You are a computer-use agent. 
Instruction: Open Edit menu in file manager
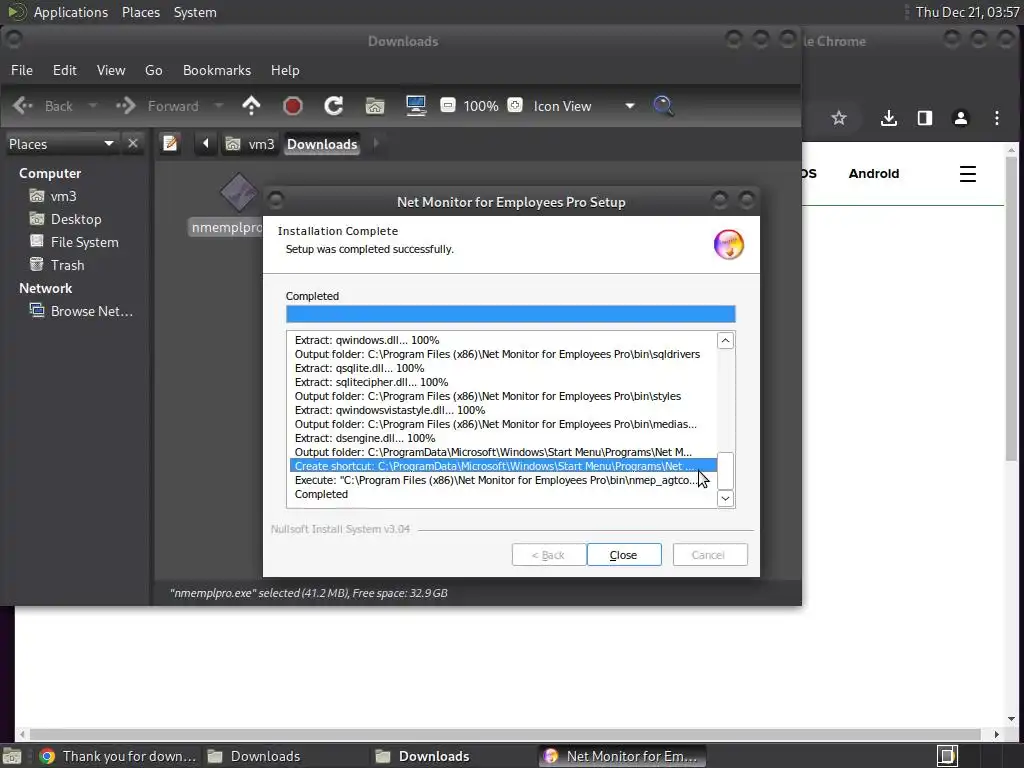[x=64, y=70]
